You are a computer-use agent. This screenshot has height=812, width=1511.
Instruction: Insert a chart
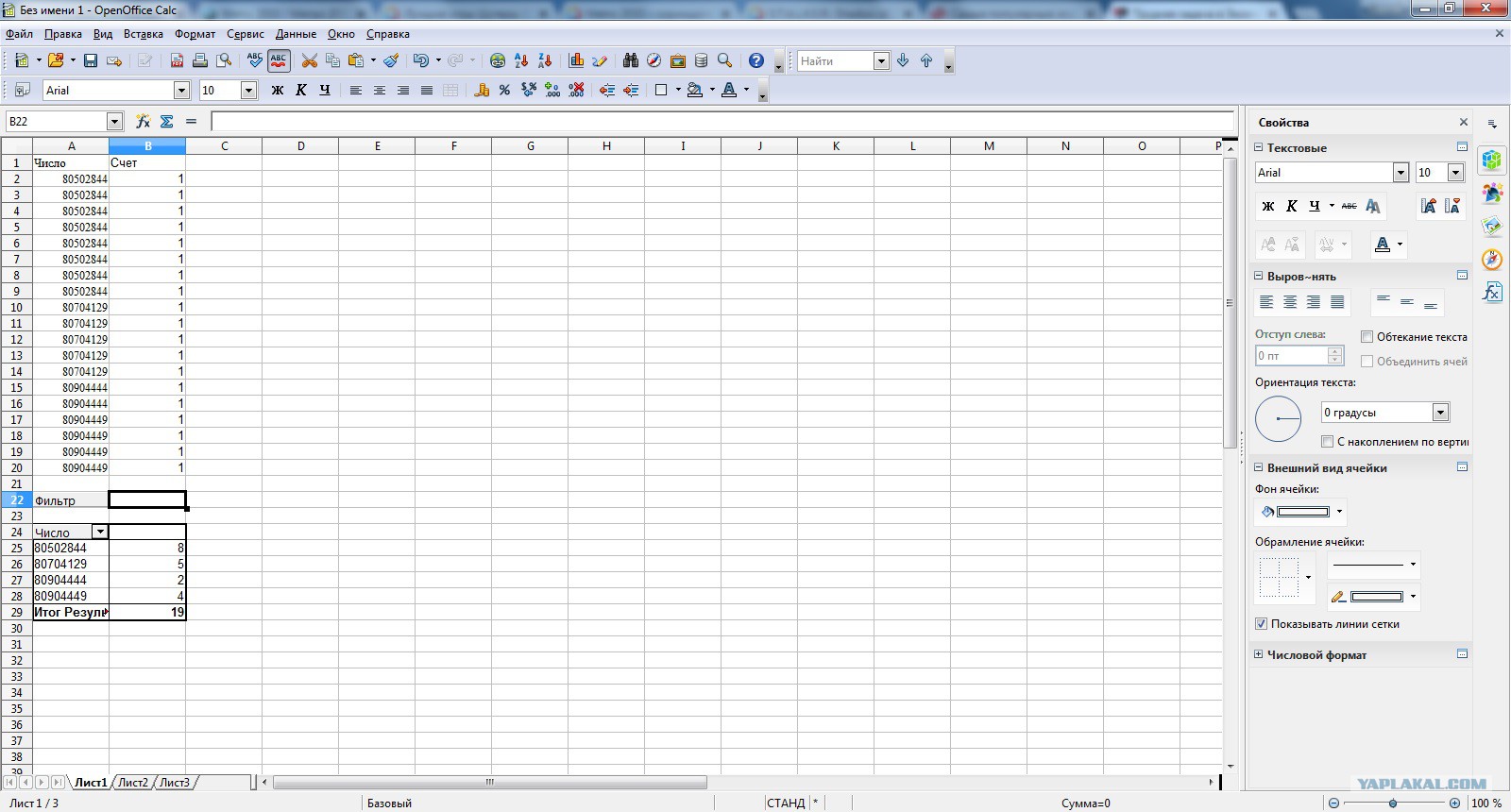(x=576, y=60)
